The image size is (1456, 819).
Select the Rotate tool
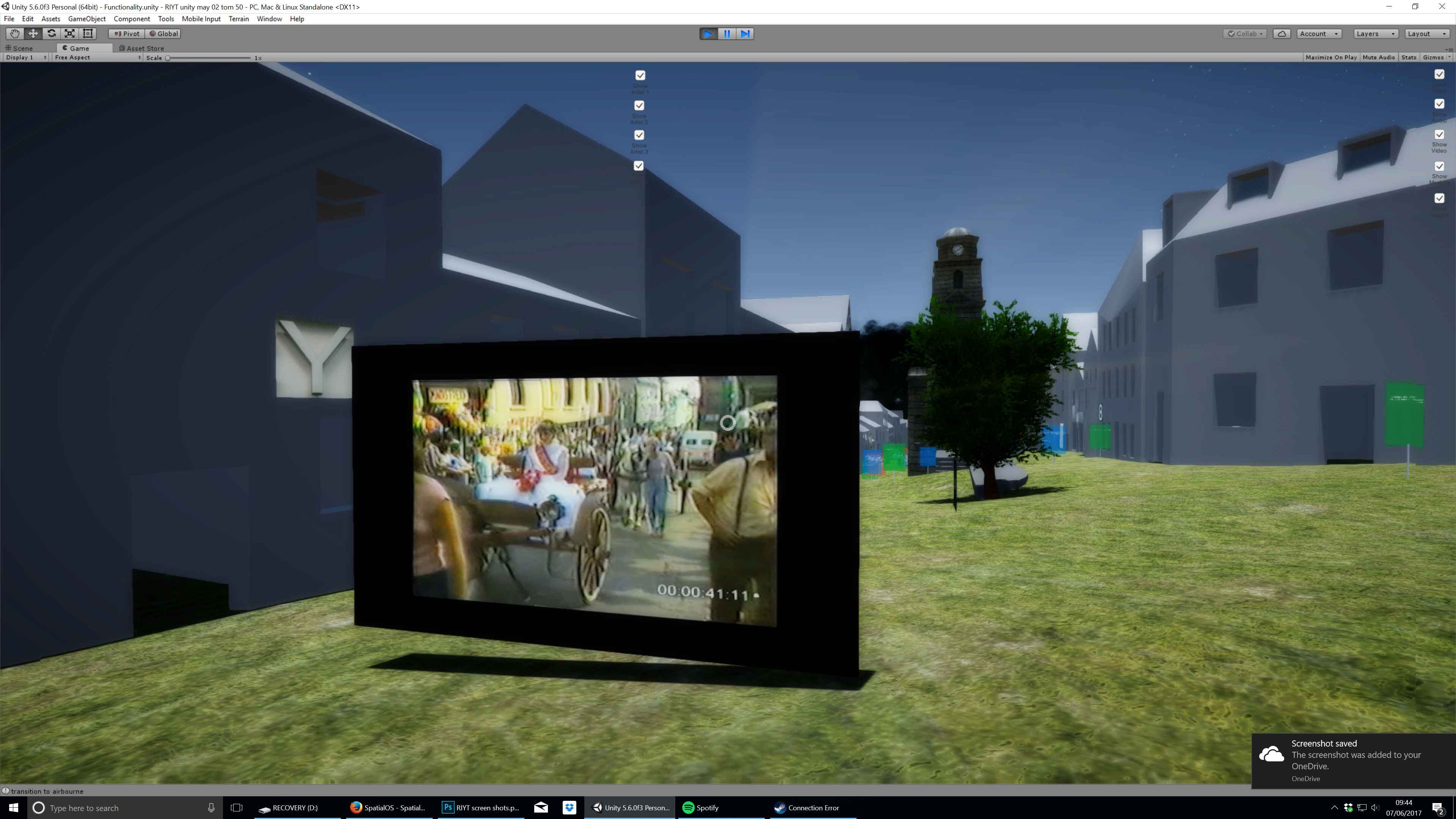coord(52,33)
